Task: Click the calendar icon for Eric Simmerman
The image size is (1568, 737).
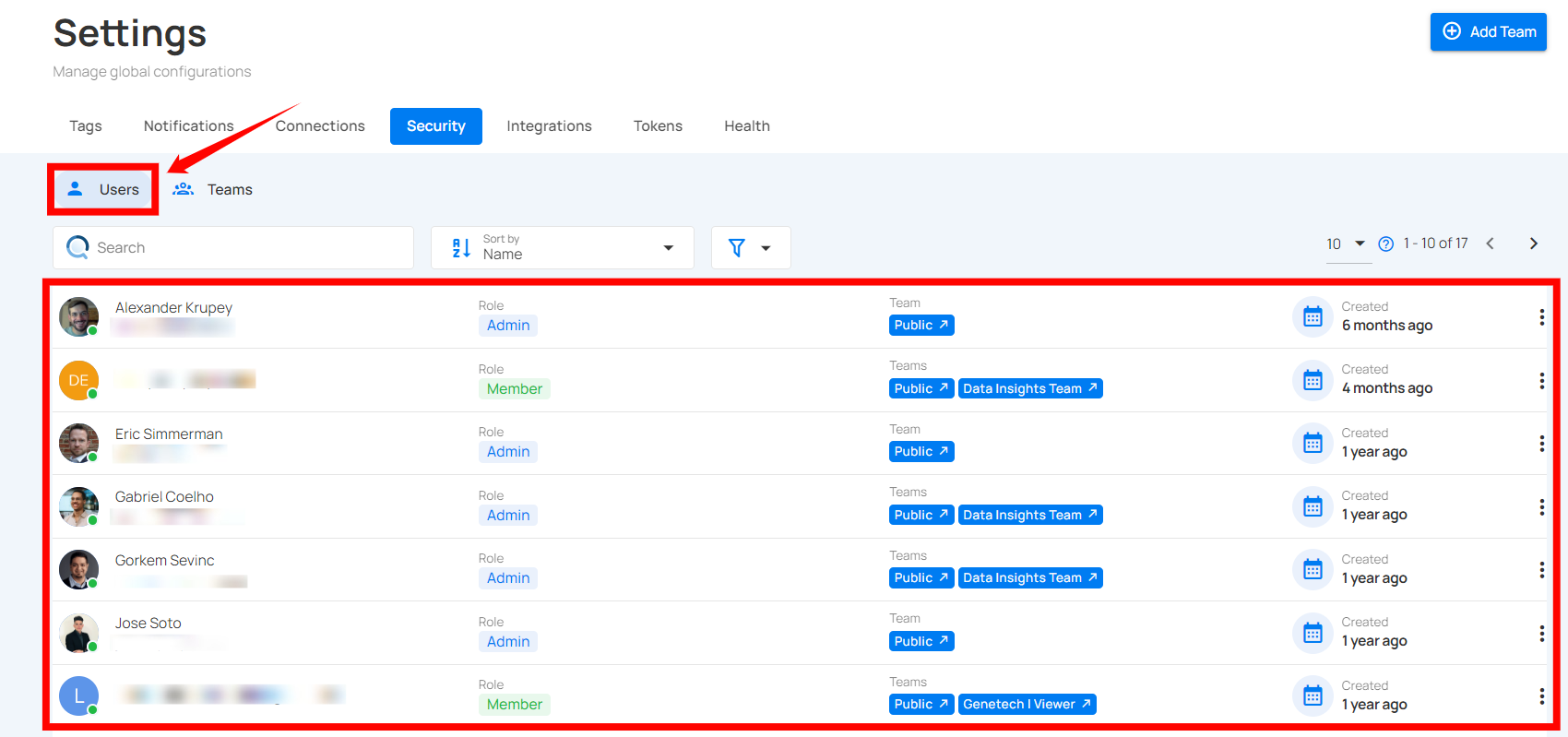Action: (x=1313, y=443)
